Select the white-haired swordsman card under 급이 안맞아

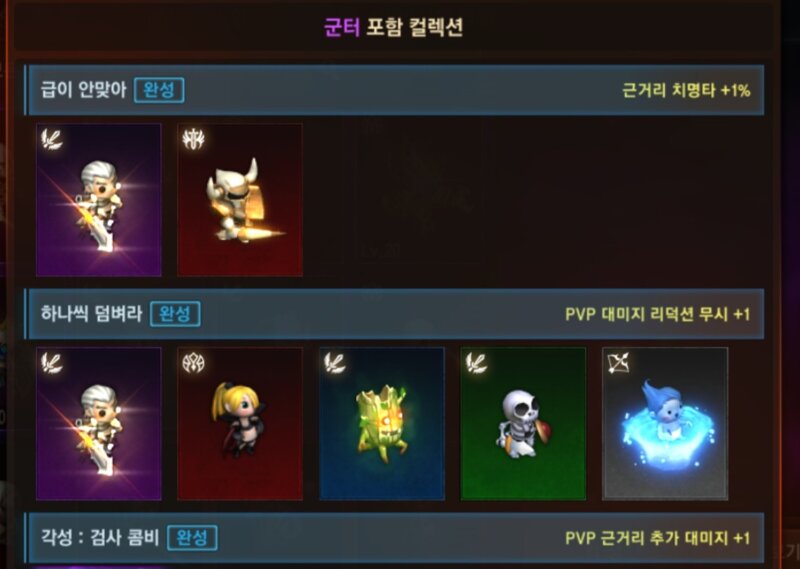point(99,200)
